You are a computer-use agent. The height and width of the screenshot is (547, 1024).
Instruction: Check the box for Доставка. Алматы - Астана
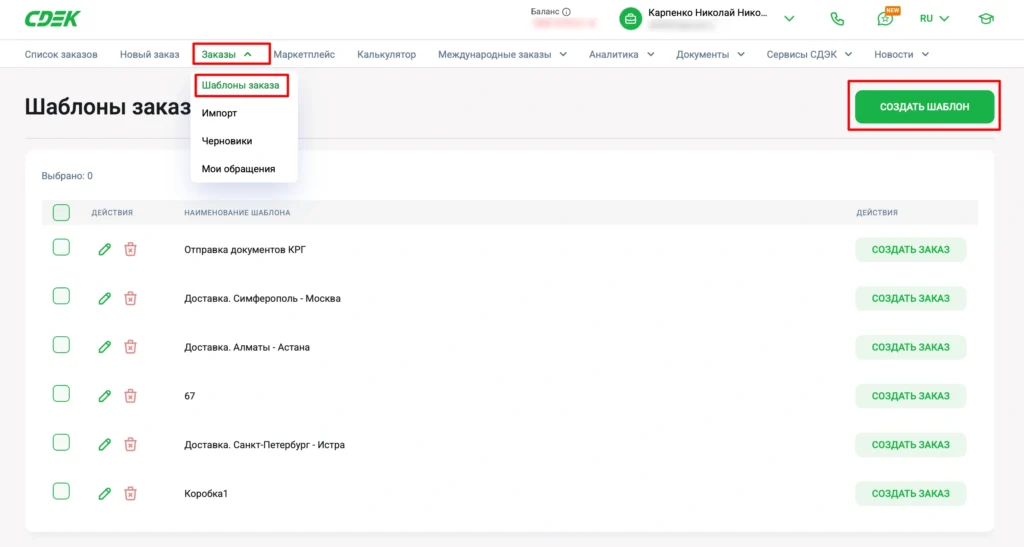[x=61, y=345]
